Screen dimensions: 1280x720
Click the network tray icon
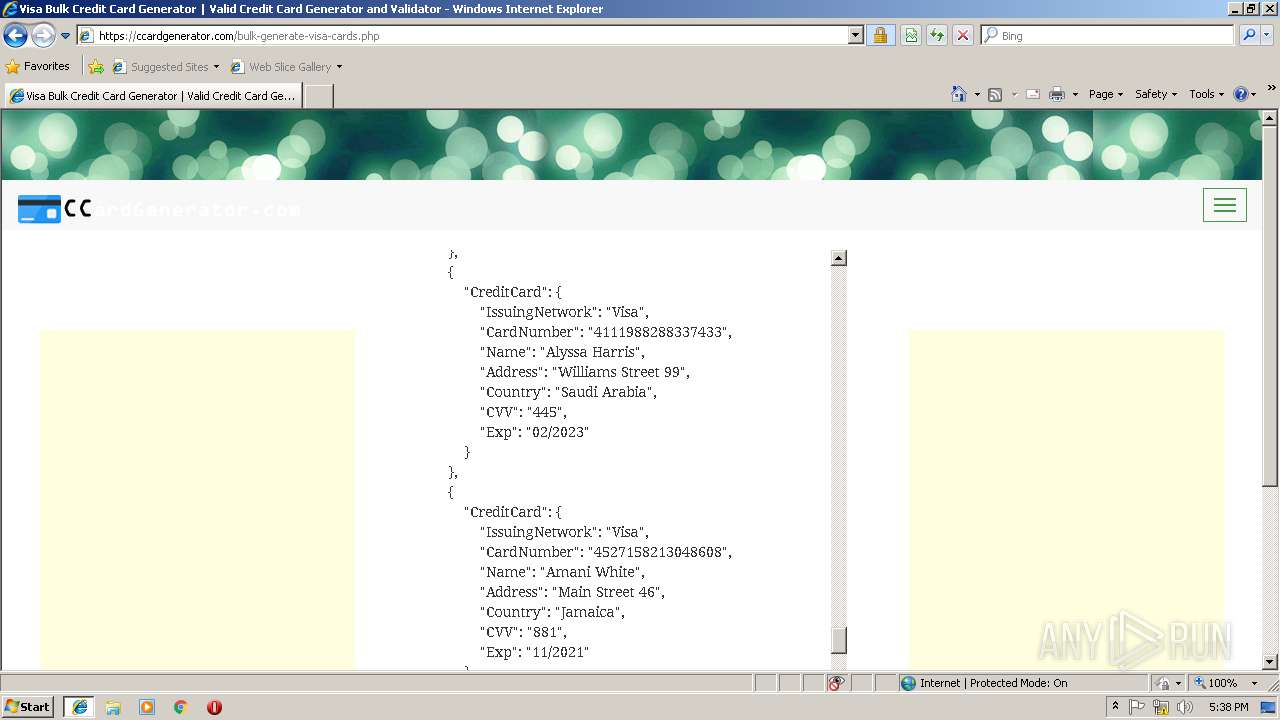point(1161,707)
